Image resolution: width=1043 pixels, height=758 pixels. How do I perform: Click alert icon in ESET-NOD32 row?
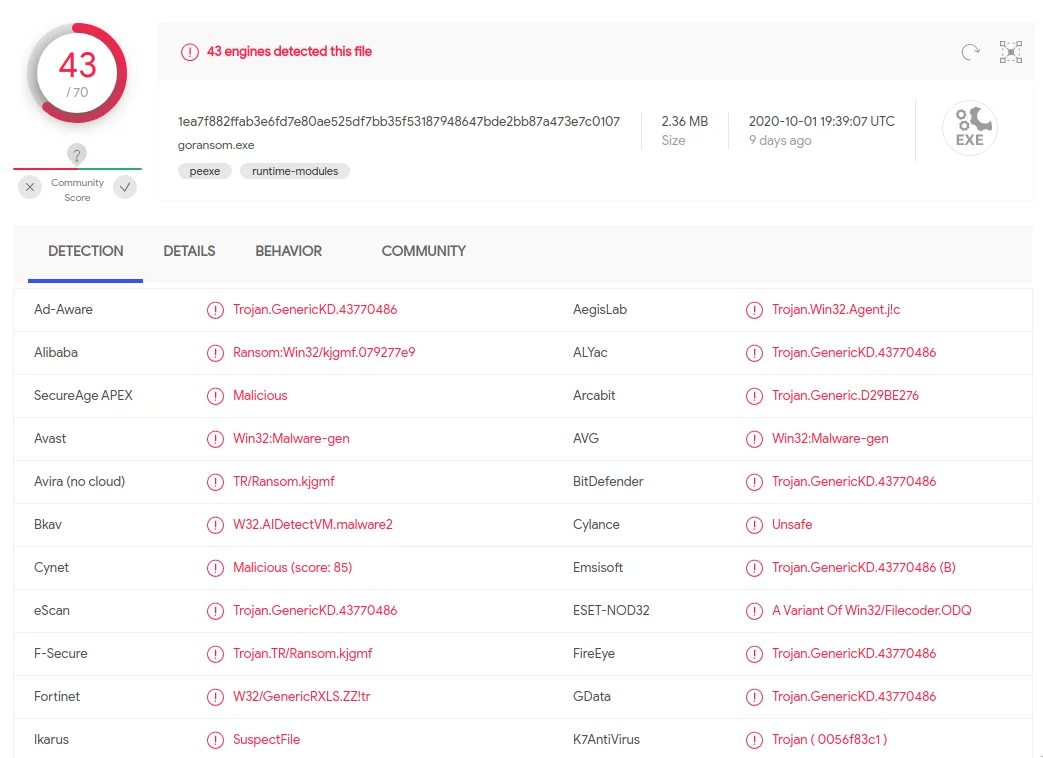pos(754,611)
